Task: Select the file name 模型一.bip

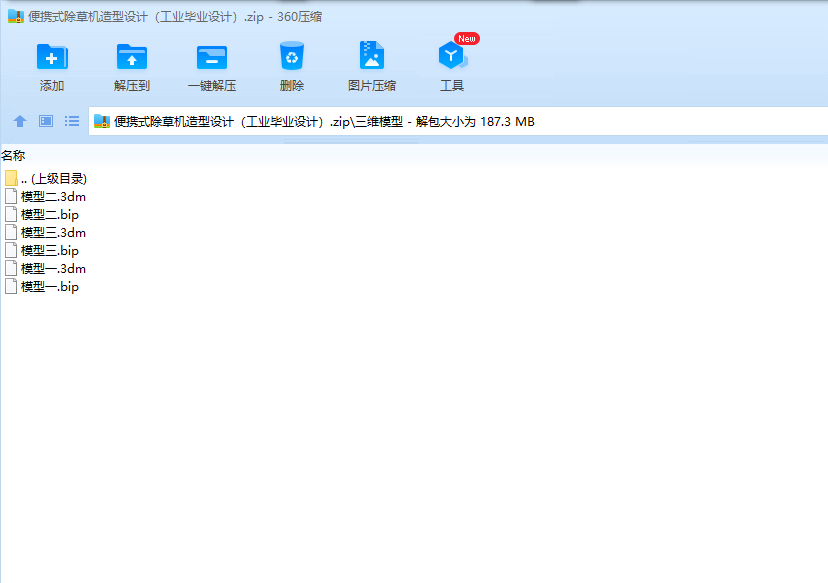Action: tap(50, 286)
